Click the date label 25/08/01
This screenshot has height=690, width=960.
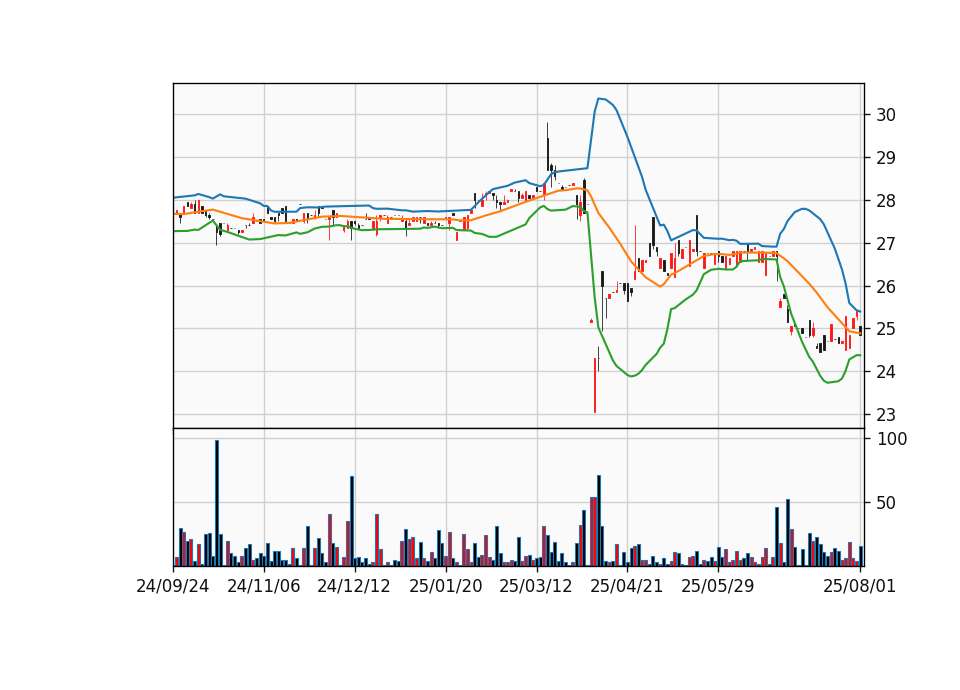click(860, 587)
